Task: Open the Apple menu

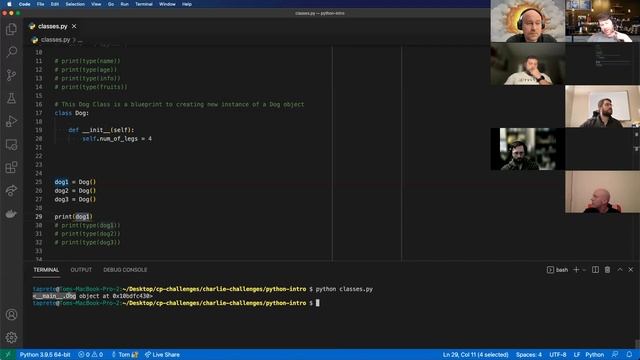Action: pos(9,4)
